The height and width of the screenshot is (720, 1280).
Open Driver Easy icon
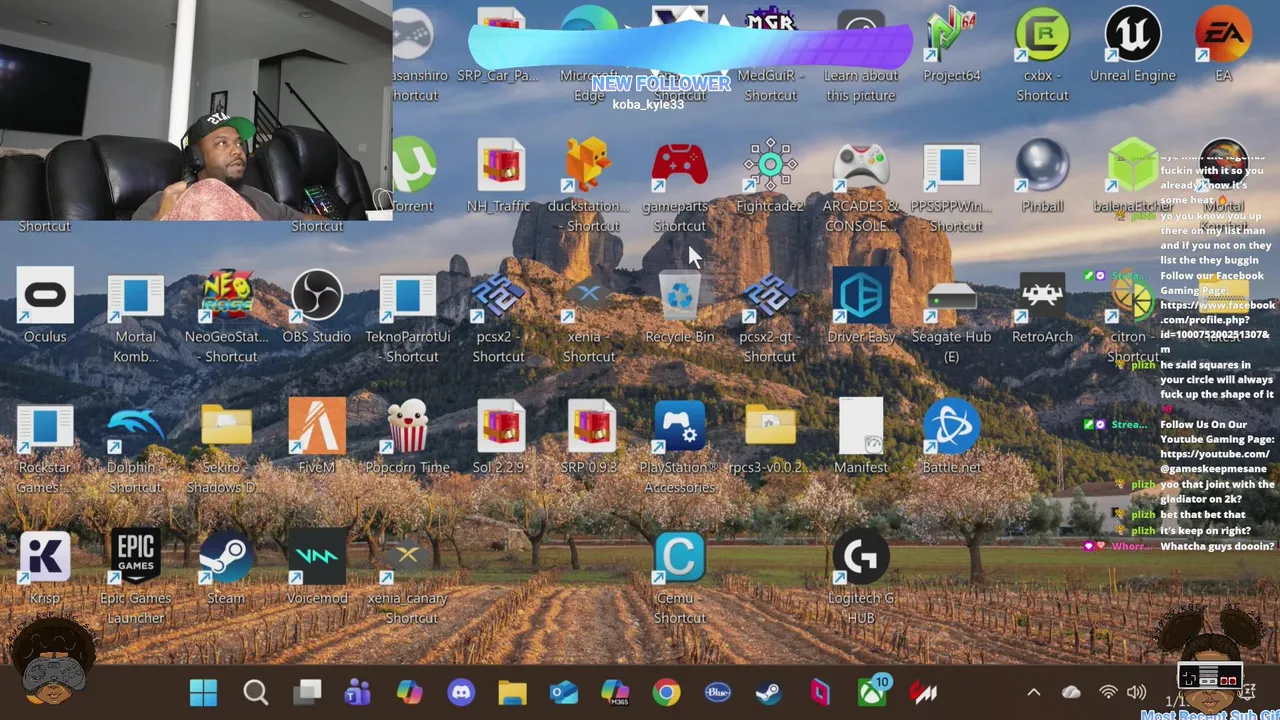pos(861,296)
